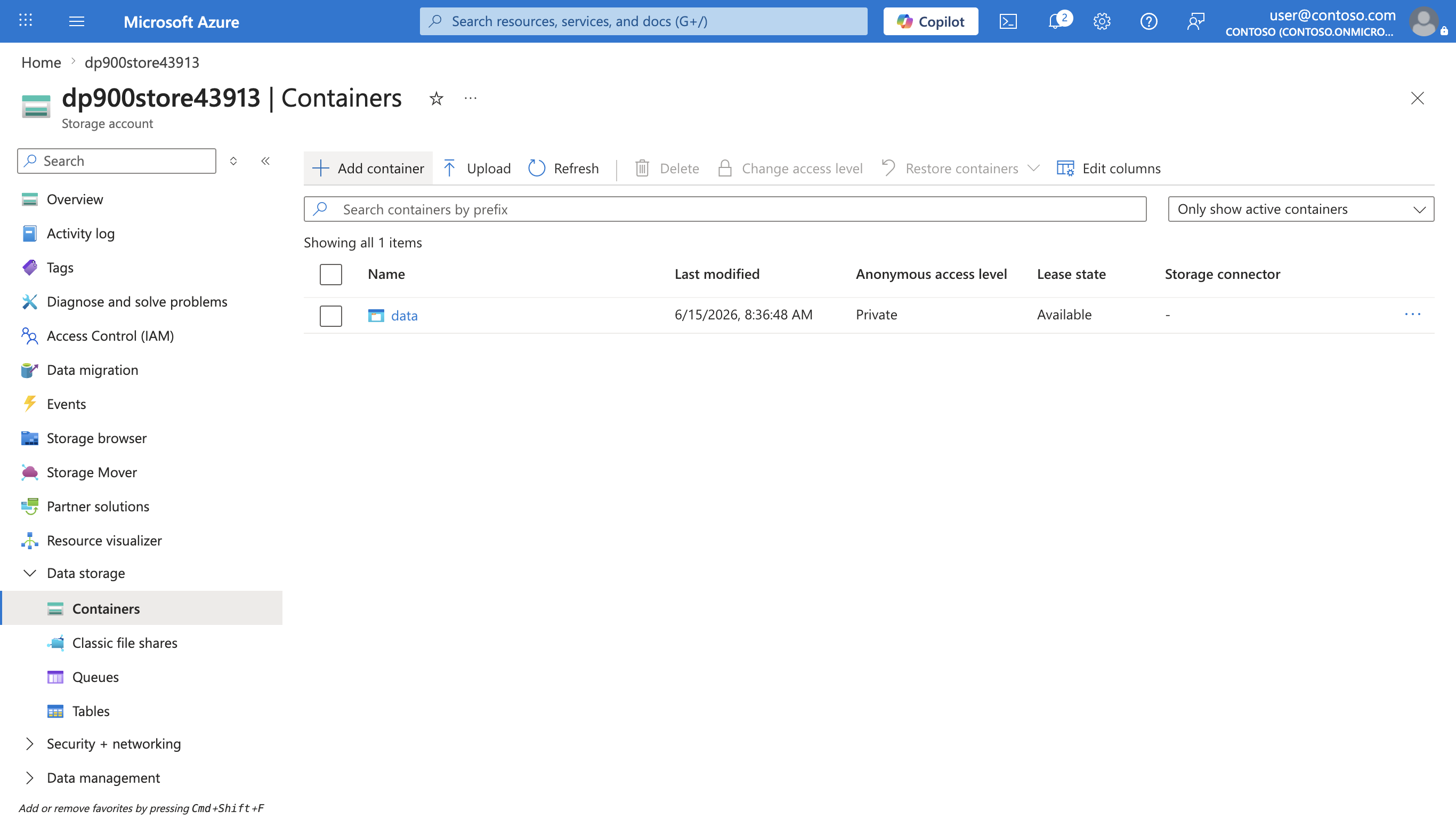
Task: Click Edit columns
Action: [1109, 168]
